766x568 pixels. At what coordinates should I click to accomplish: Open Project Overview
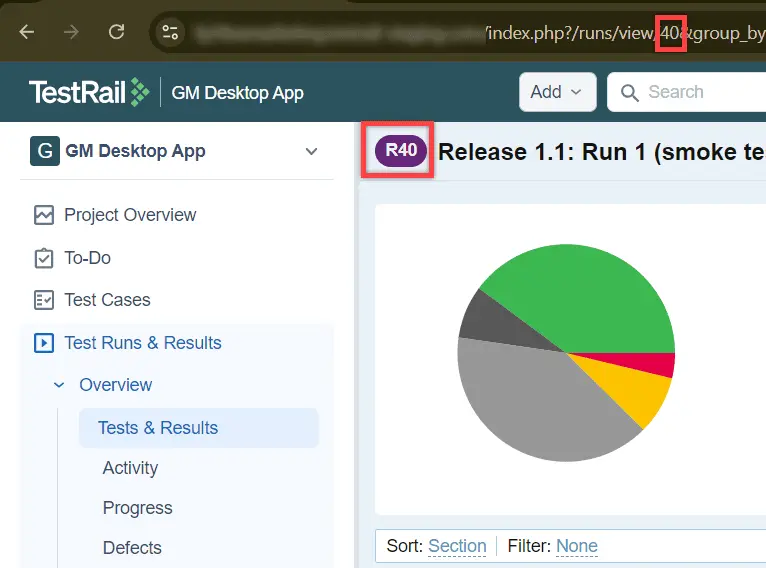pyautogui.click(x=130, y=215)
